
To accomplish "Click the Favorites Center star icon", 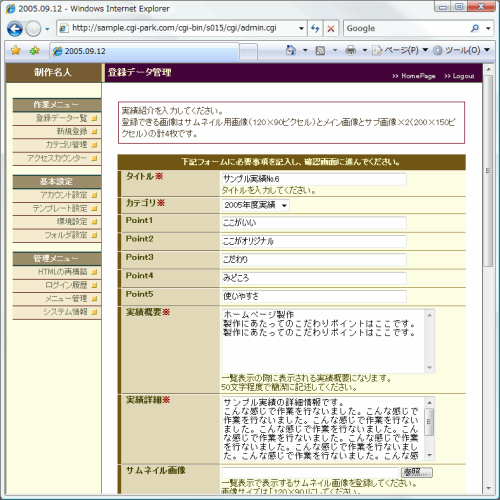I will pyautogui.click(x=15, y=51).
